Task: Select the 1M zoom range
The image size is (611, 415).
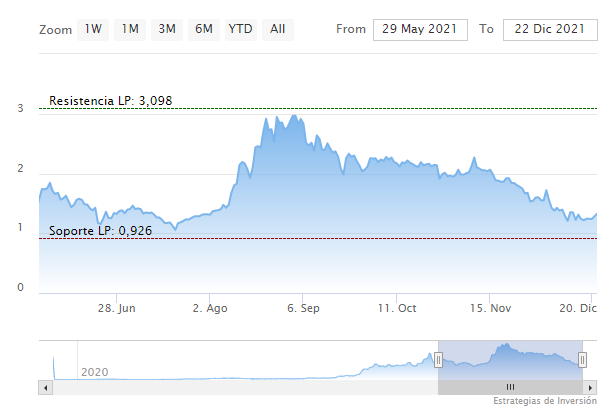Action: tap(130, 29)
